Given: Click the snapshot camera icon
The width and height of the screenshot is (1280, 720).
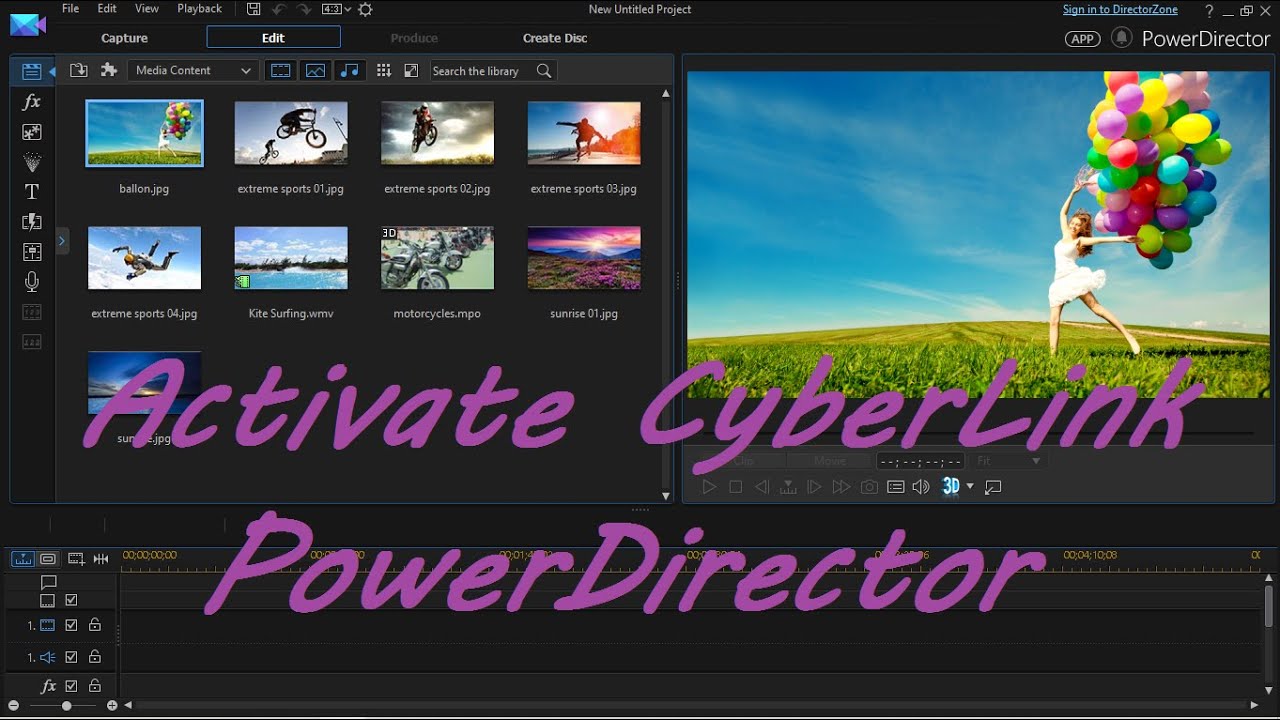Looking at the screenshot, I should tap(869, 487).
